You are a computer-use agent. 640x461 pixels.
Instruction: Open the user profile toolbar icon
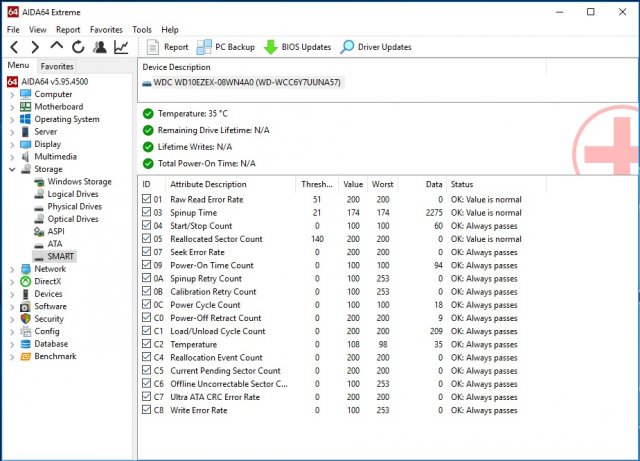100,47
